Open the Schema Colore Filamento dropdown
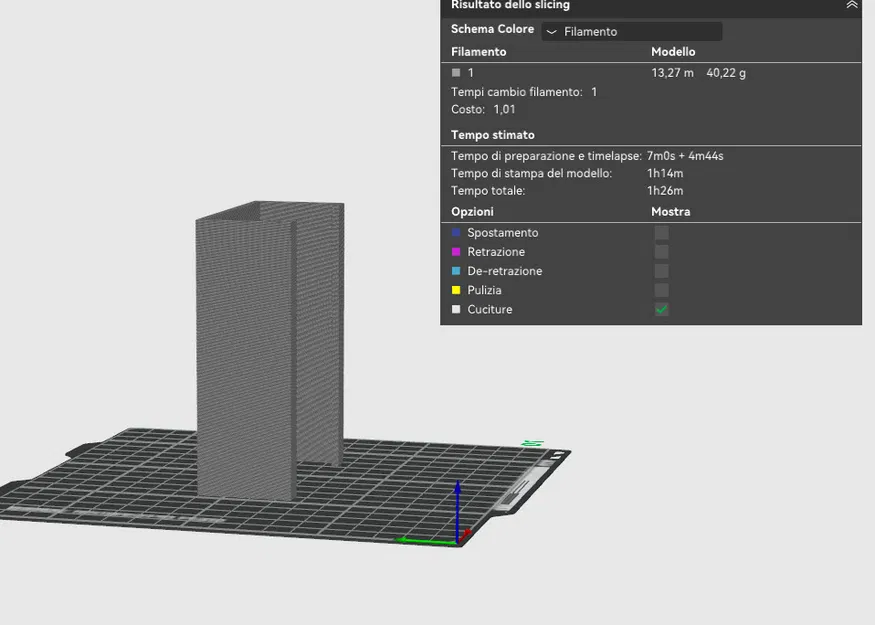 click(x=632, y=31)
